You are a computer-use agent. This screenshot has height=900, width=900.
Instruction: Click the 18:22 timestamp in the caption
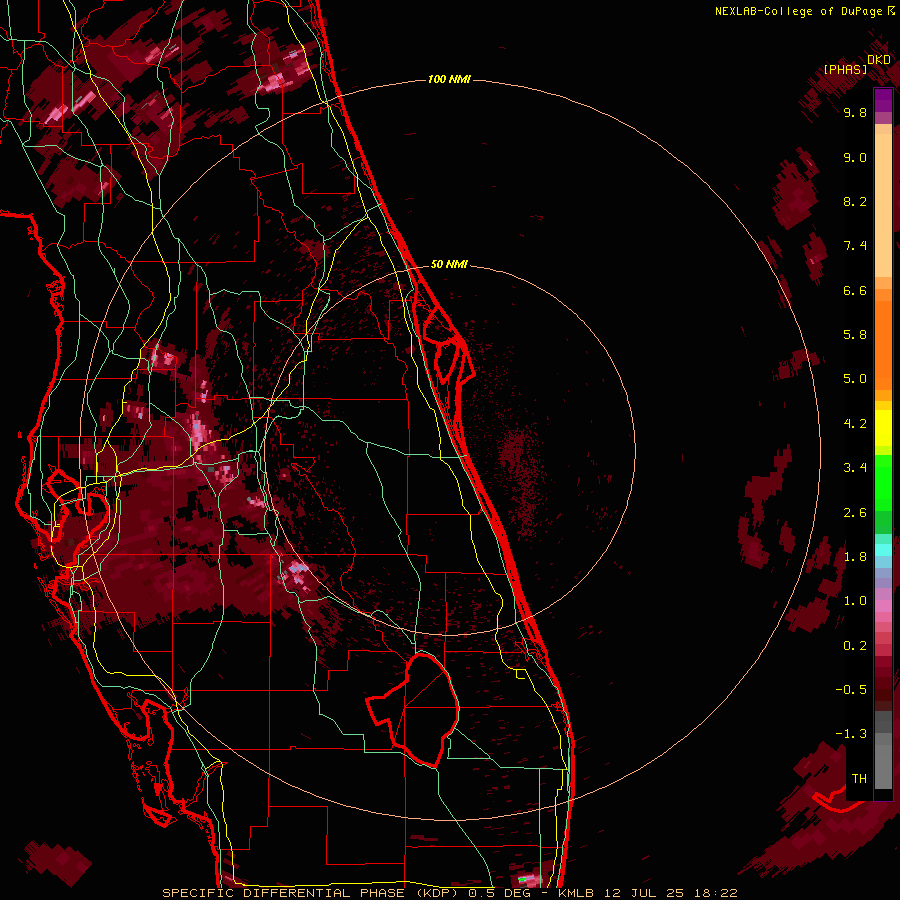tap(715, 893)
